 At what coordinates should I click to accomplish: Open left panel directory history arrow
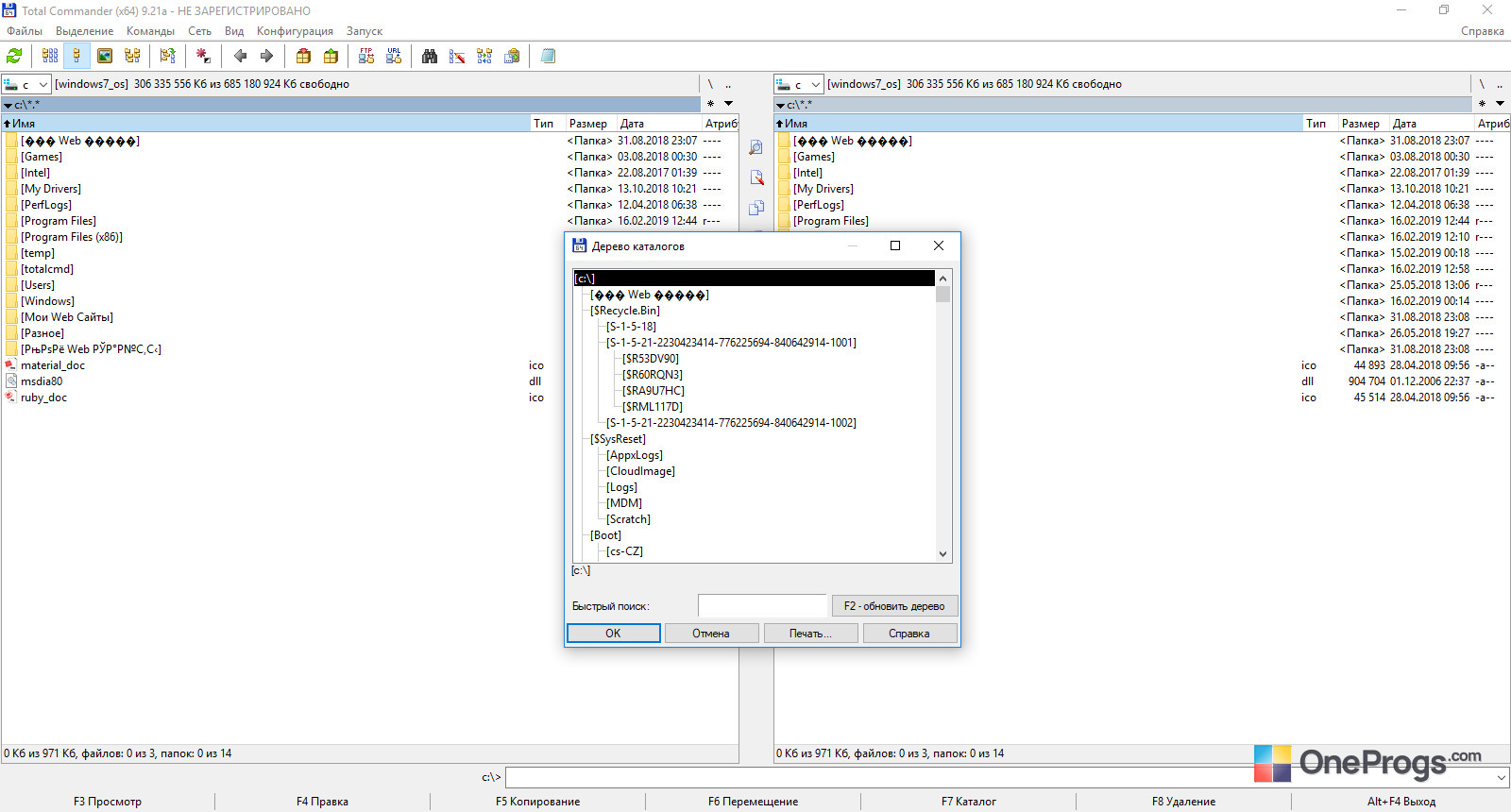click(x=728, y=103)
